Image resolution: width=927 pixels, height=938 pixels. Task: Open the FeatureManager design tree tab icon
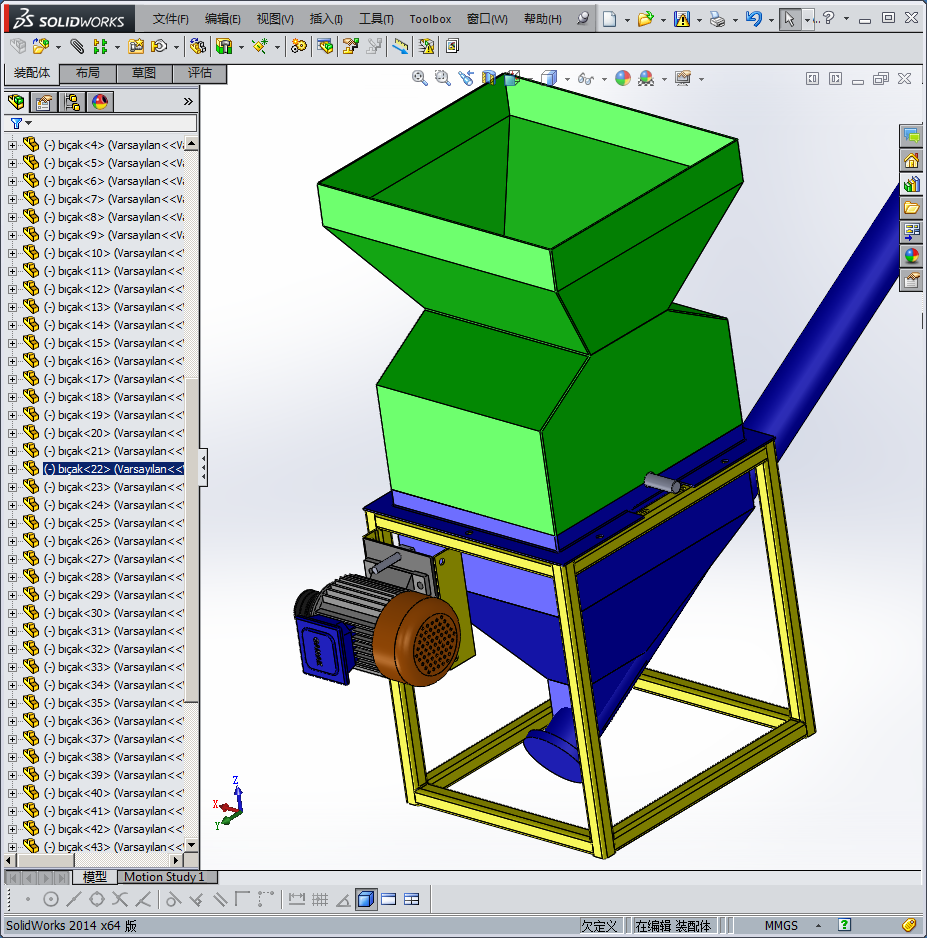[x=17, y=102]
